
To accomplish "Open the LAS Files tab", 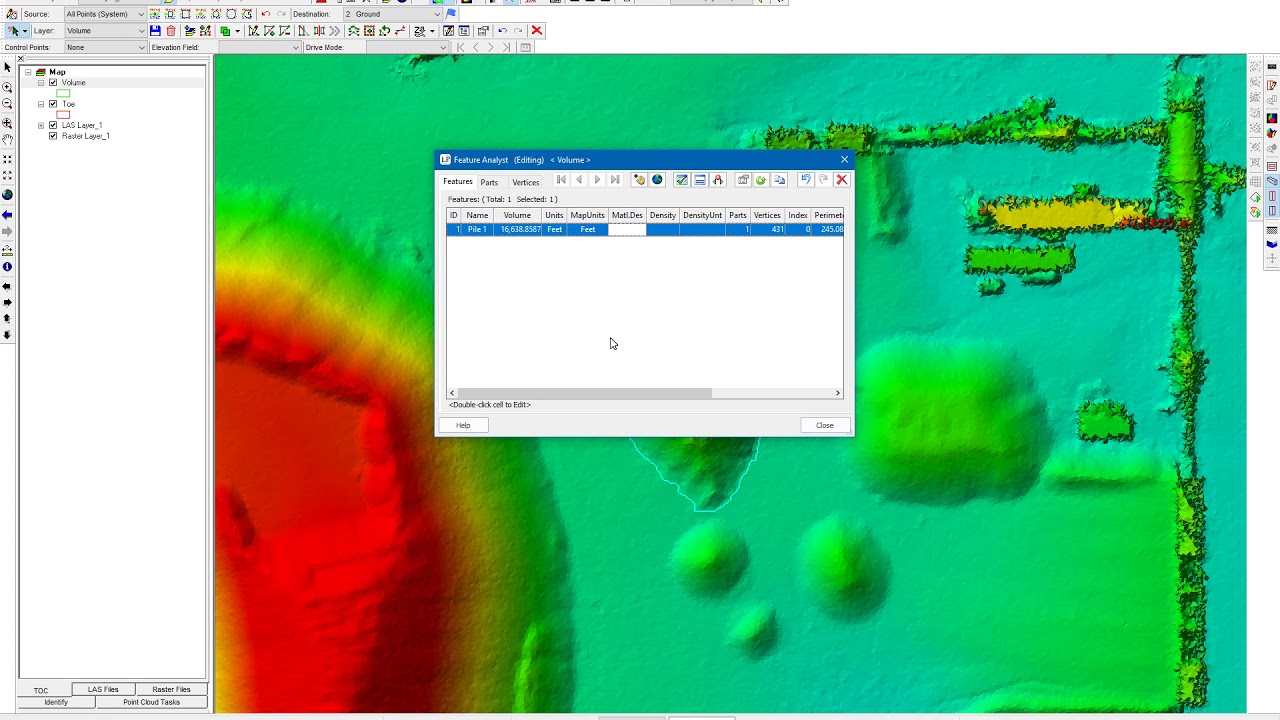I will 103,690.
